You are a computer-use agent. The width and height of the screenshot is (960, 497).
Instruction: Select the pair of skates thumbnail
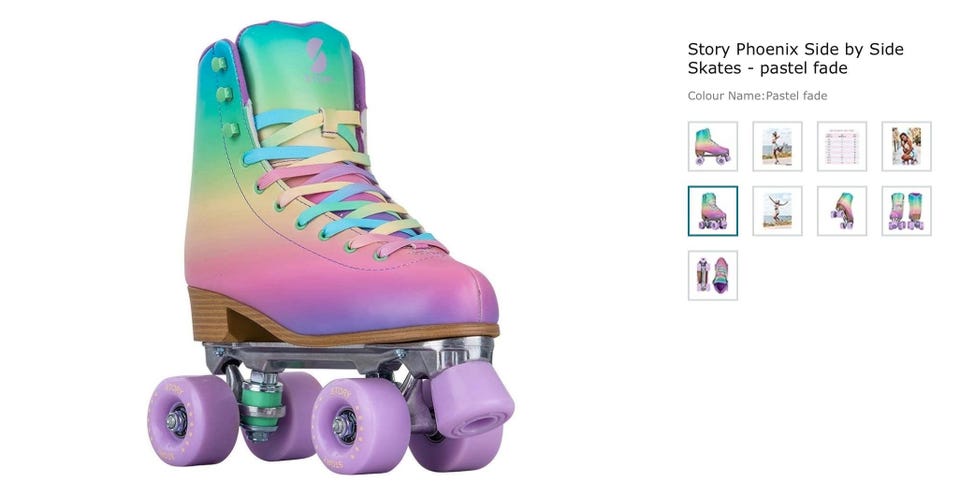click(906, 211)
